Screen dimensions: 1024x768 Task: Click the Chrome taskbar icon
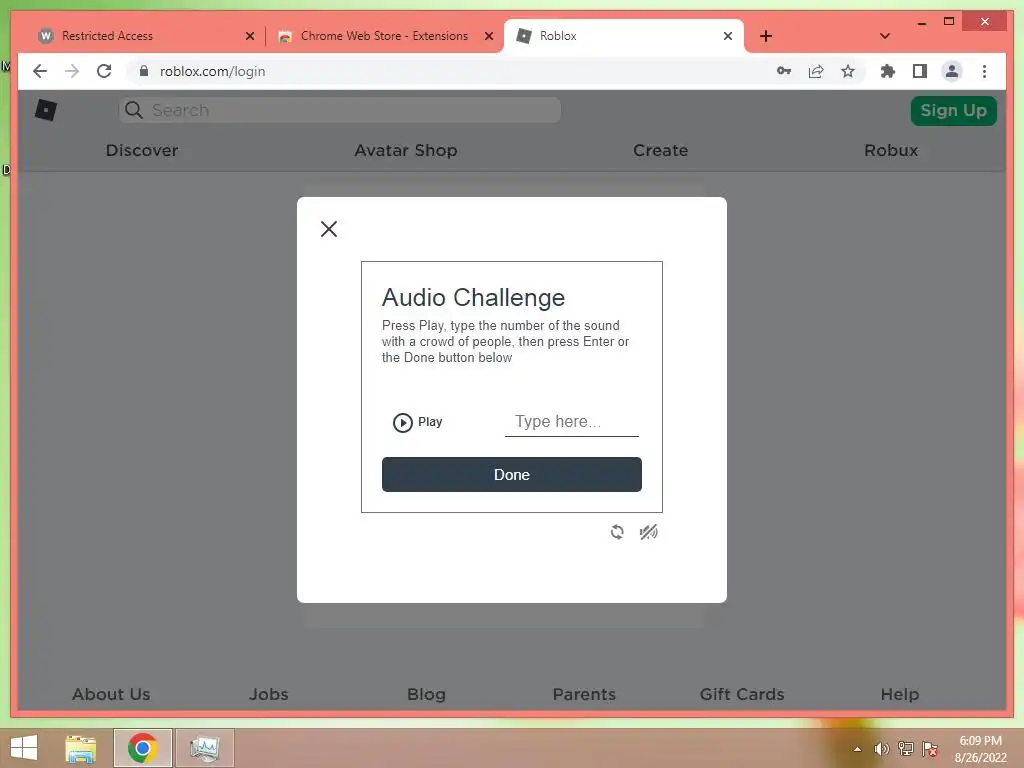tap(142, 748)
